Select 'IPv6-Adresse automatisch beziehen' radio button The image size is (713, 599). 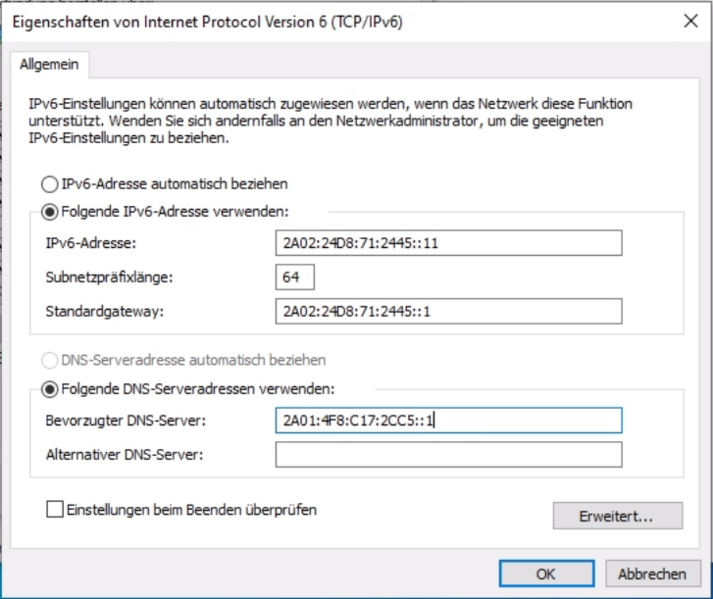coord(48,184)
